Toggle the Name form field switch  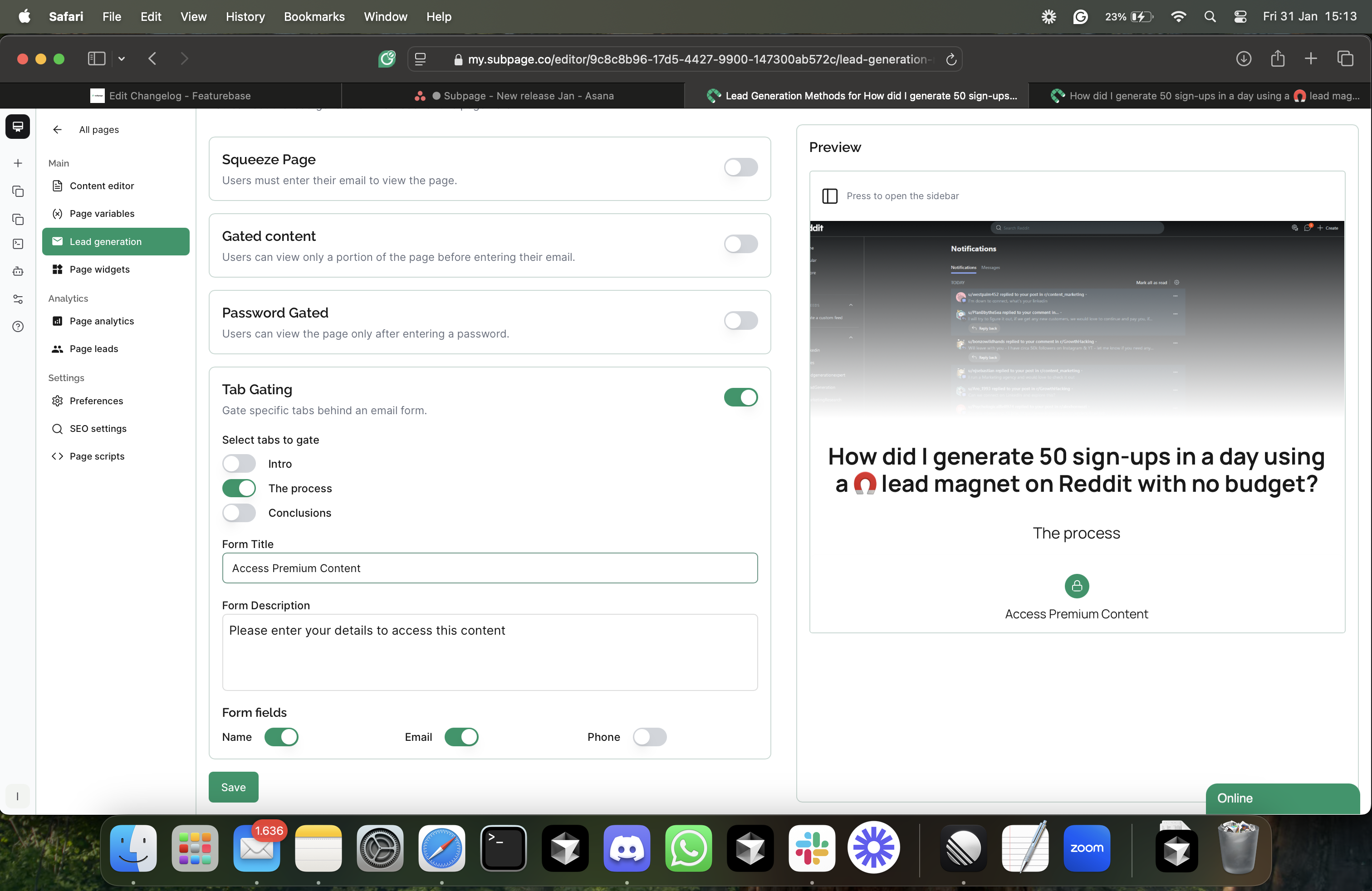(x=281, y=737)
